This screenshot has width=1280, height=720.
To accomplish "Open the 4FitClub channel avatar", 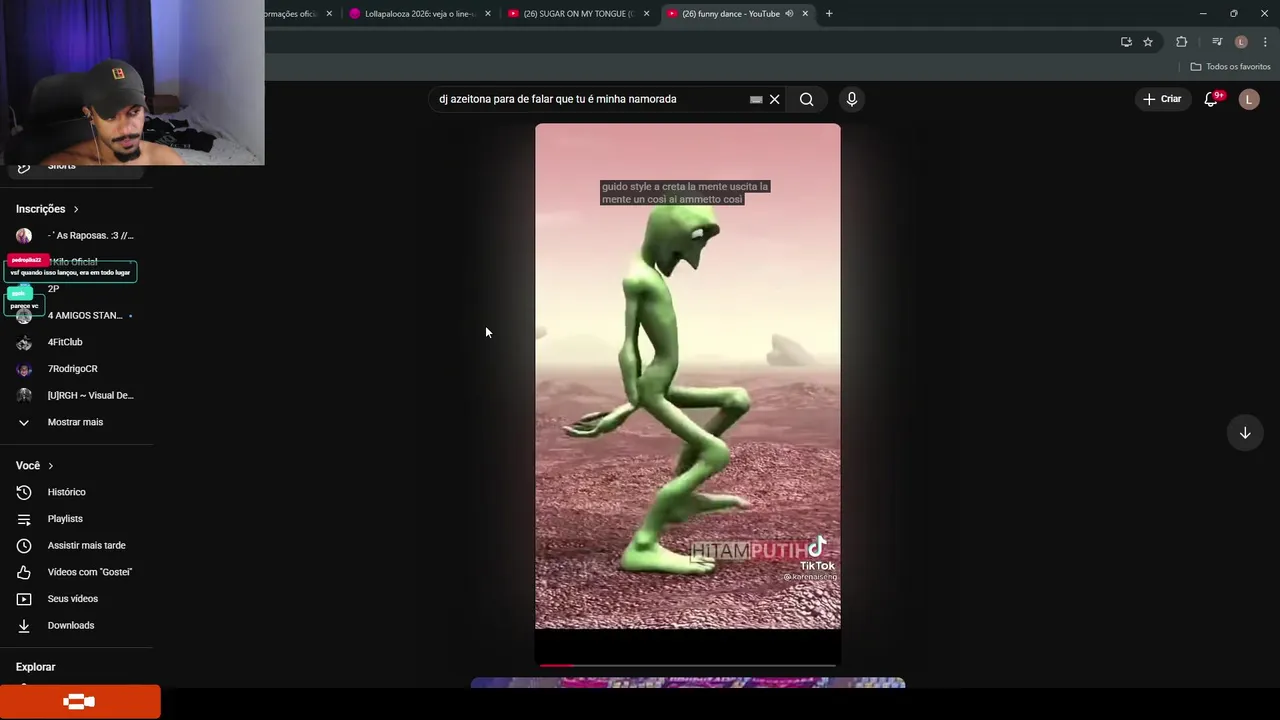I will (x=24, y=342).
